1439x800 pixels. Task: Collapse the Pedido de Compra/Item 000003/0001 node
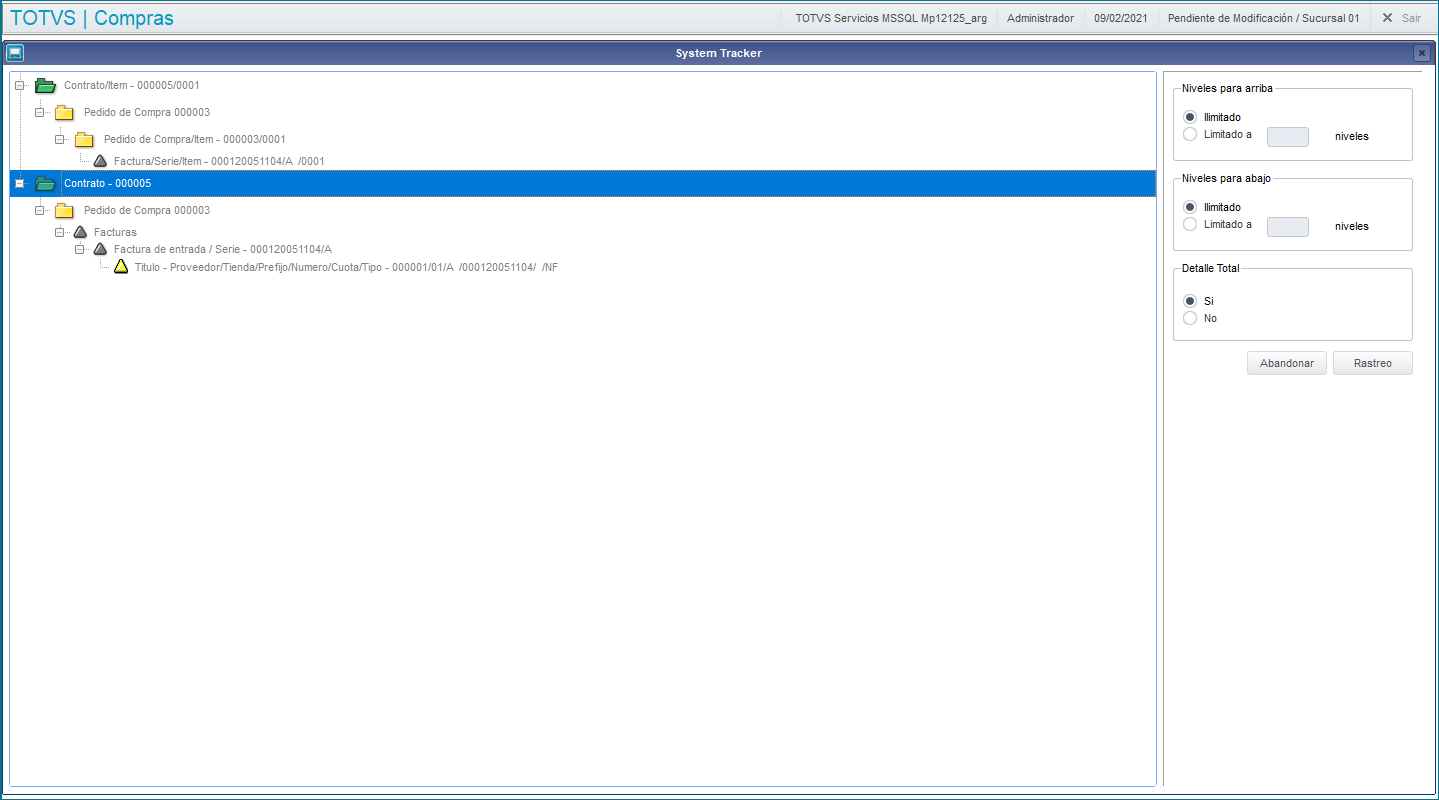click(60, 139)
